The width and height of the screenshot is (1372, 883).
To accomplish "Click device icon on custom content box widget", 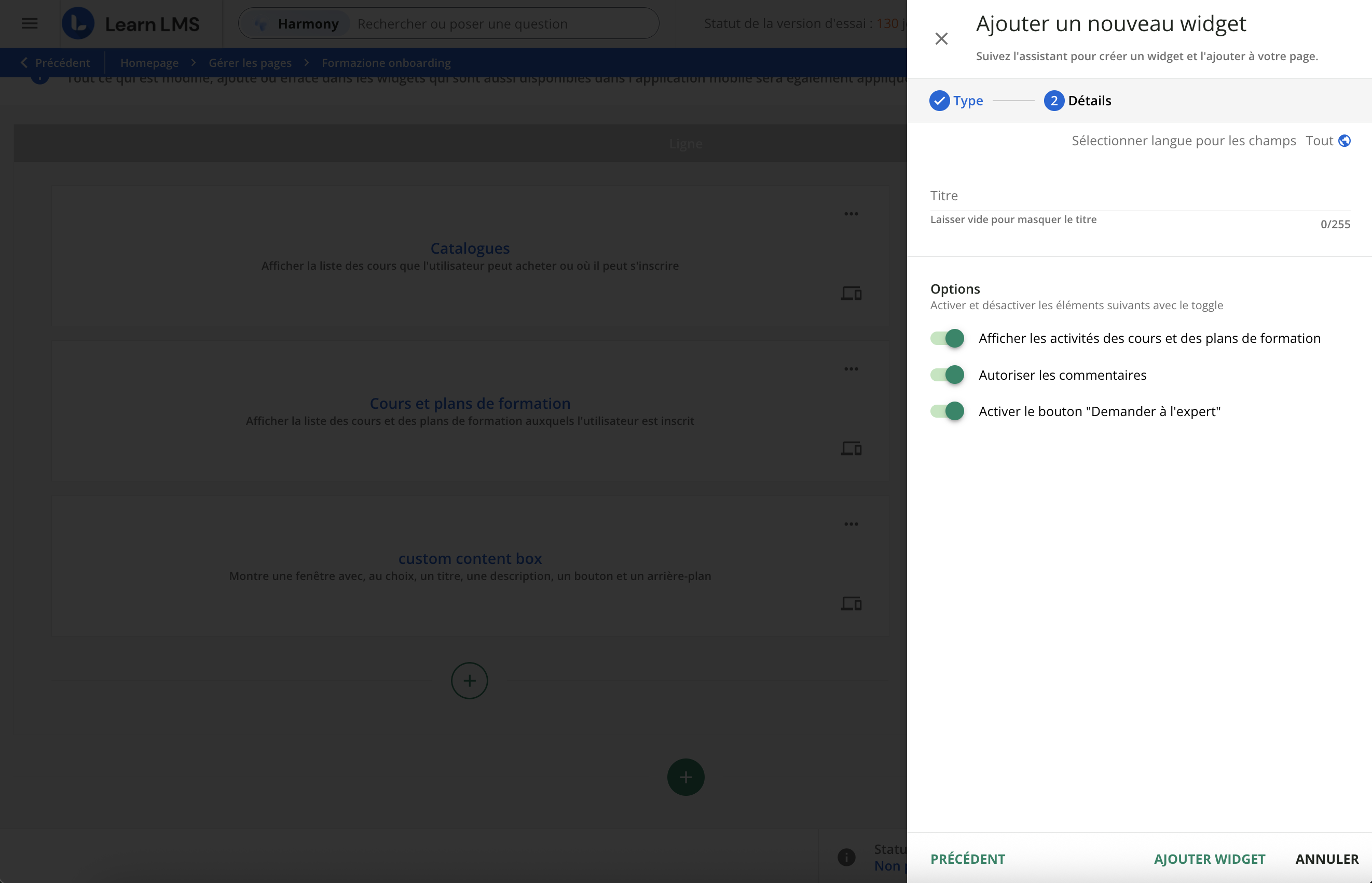I will click(x=851, y=604).
